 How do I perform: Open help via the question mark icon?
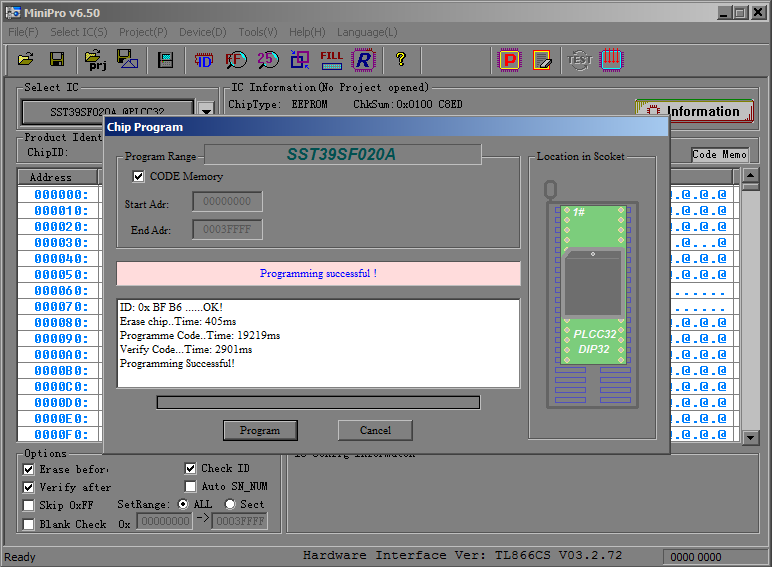click(x=401, y=60)
